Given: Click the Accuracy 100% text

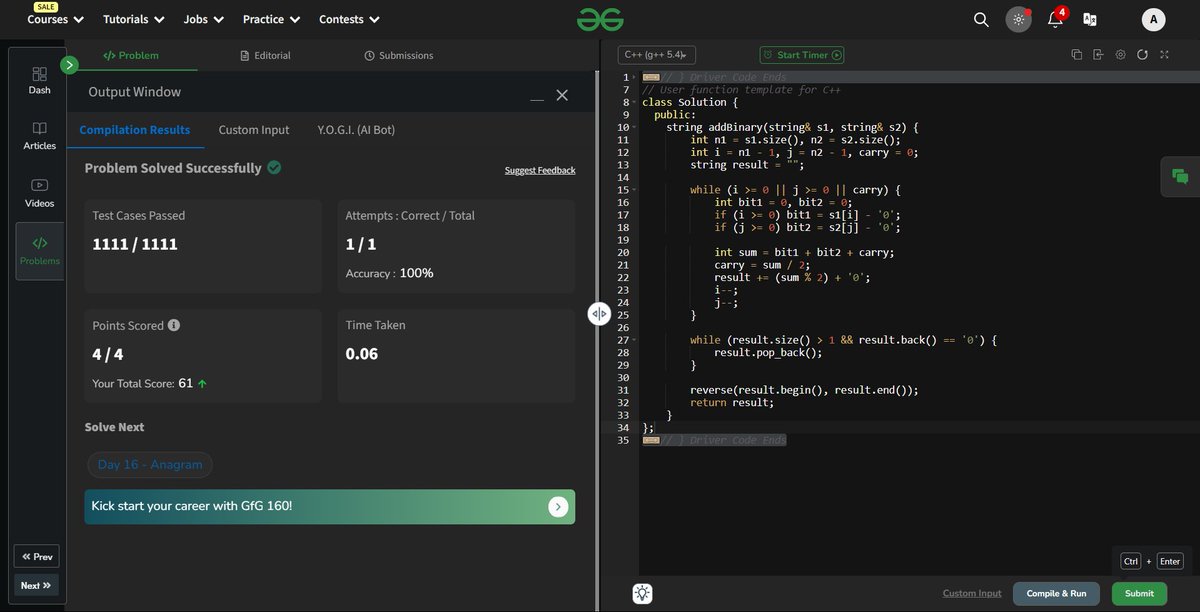Looking at the screenshot, I should [x=390, y=273].
